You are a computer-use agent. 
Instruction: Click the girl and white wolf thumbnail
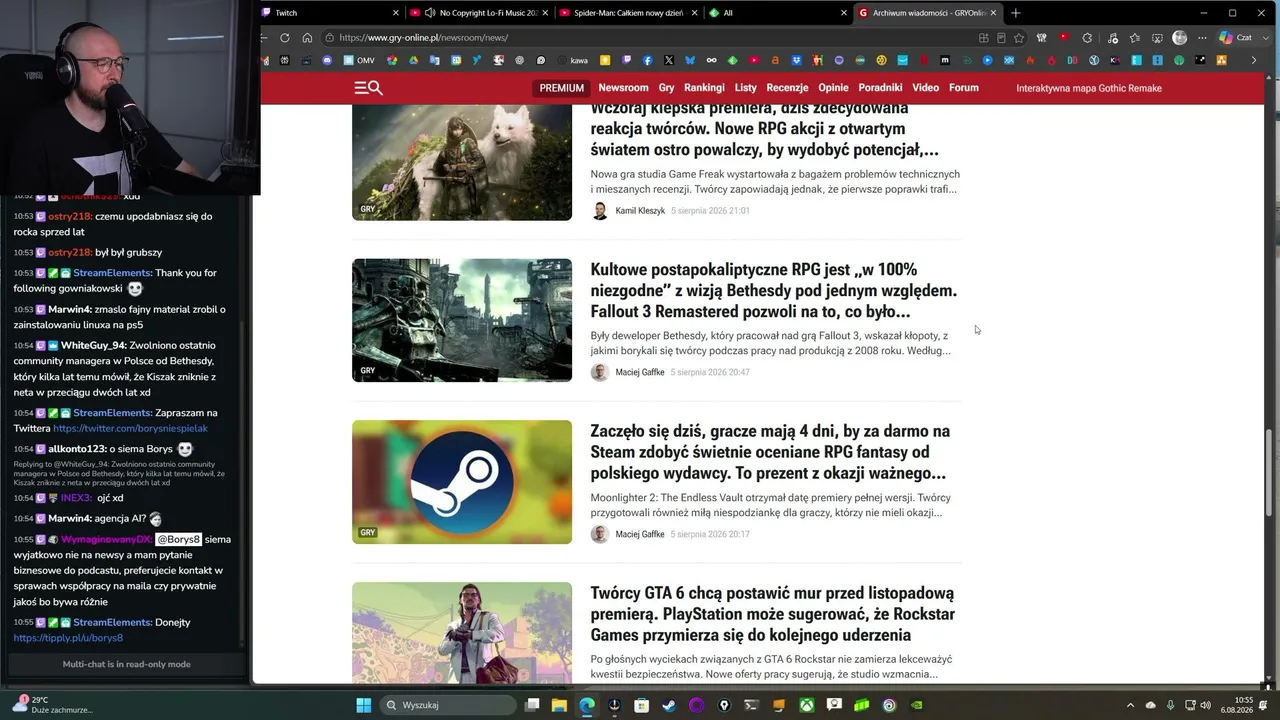(462, 161)
